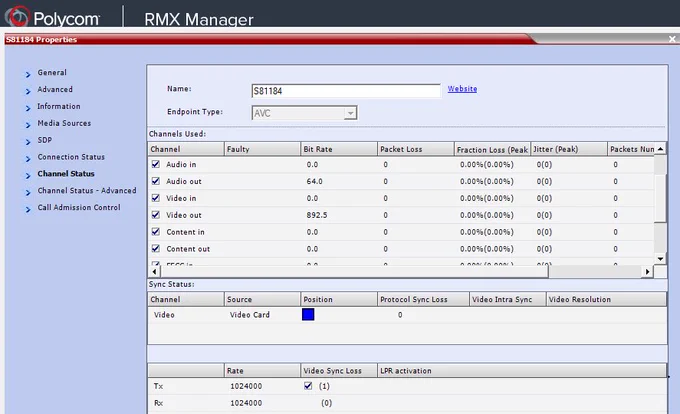
Task: Open the Website link
Action: click(x=462, y=88)
